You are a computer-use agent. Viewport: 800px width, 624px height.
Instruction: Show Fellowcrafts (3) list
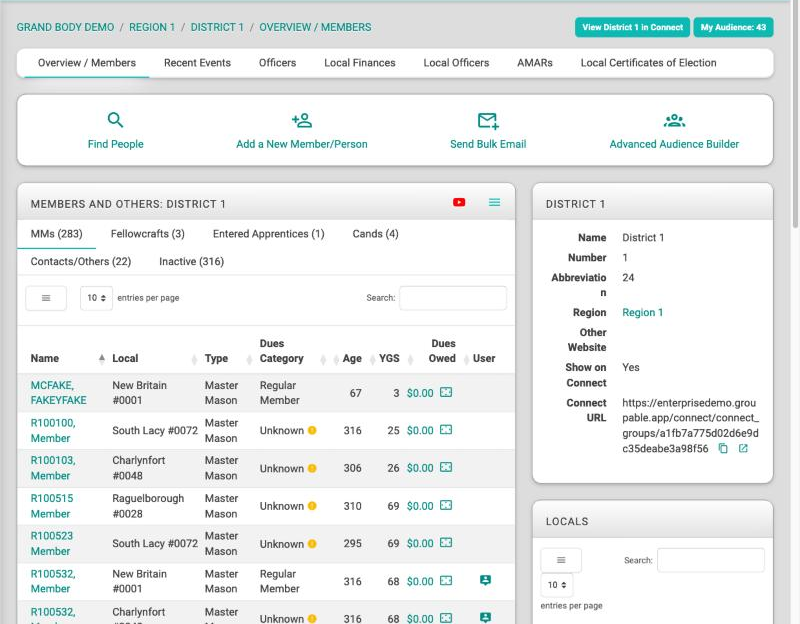[x=147, y=234]
